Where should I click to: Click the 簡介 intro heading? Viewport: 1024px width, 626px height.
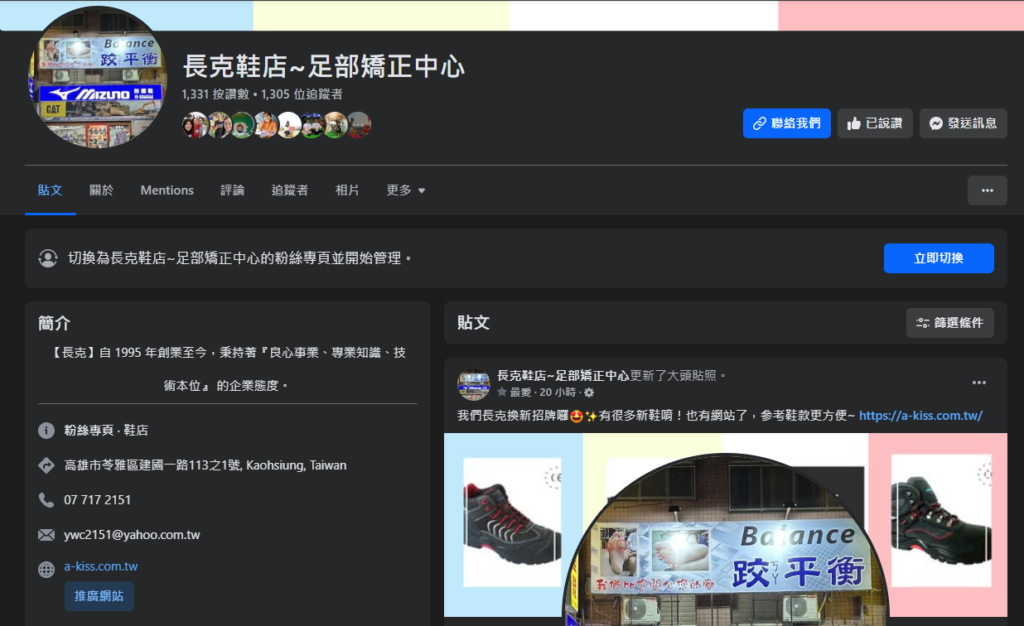54,323
